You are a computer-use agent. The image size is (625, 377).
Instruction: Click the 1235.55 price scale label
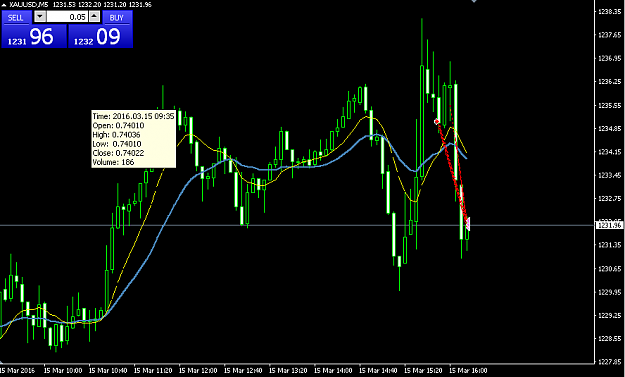(x=609, y=105)
